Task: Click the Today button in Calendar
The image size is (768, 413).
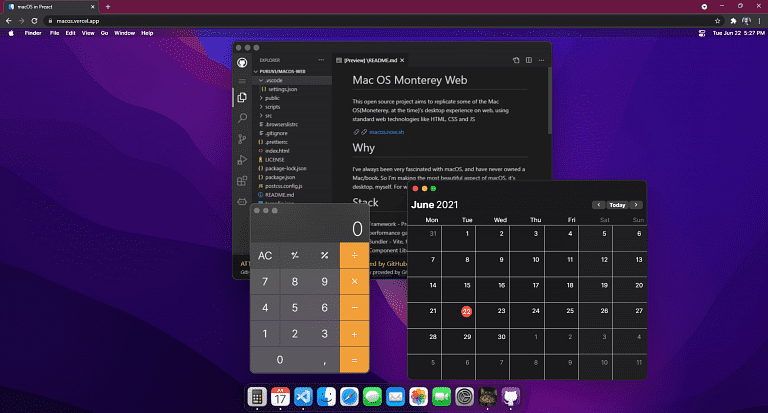Action: click(x=617, y=205)
